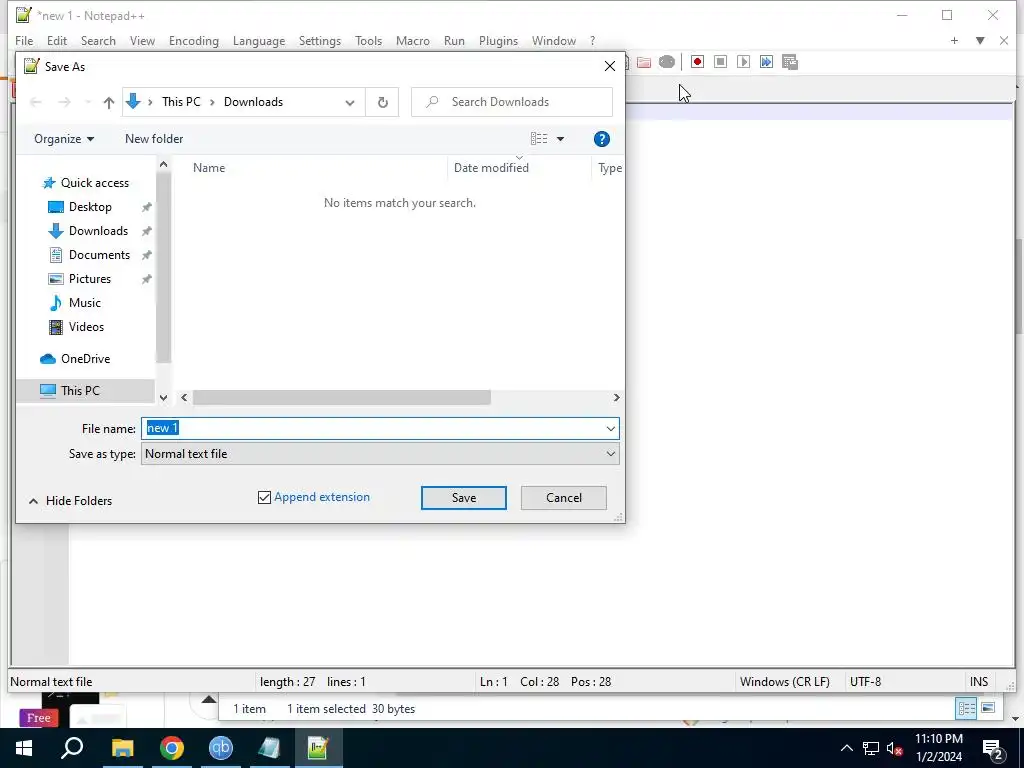
Task: Open the Edit menu
Action: (57, 40)
